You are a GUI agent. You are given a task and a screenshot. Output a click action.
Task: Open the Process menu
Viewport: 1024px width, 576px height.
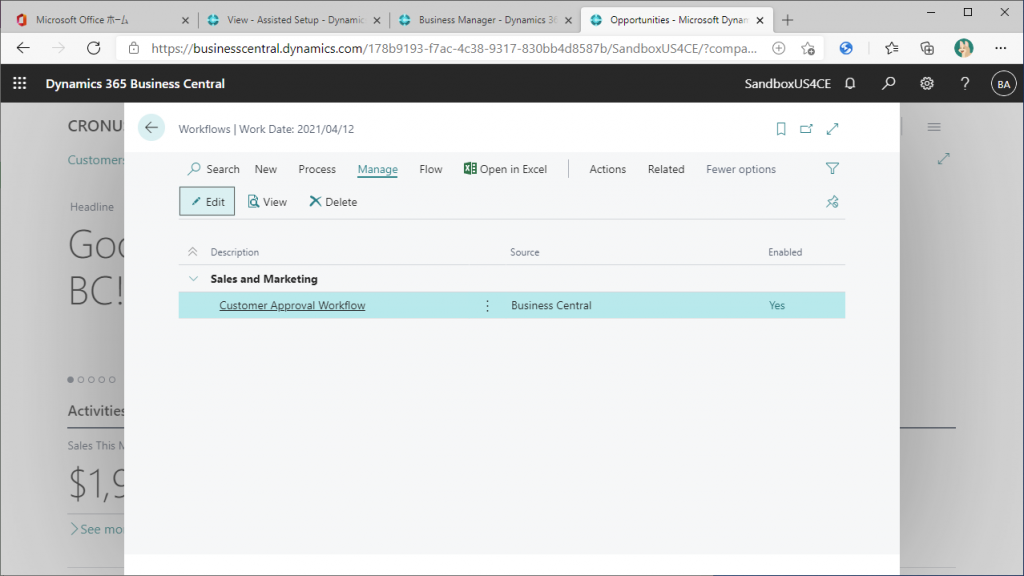317,169
